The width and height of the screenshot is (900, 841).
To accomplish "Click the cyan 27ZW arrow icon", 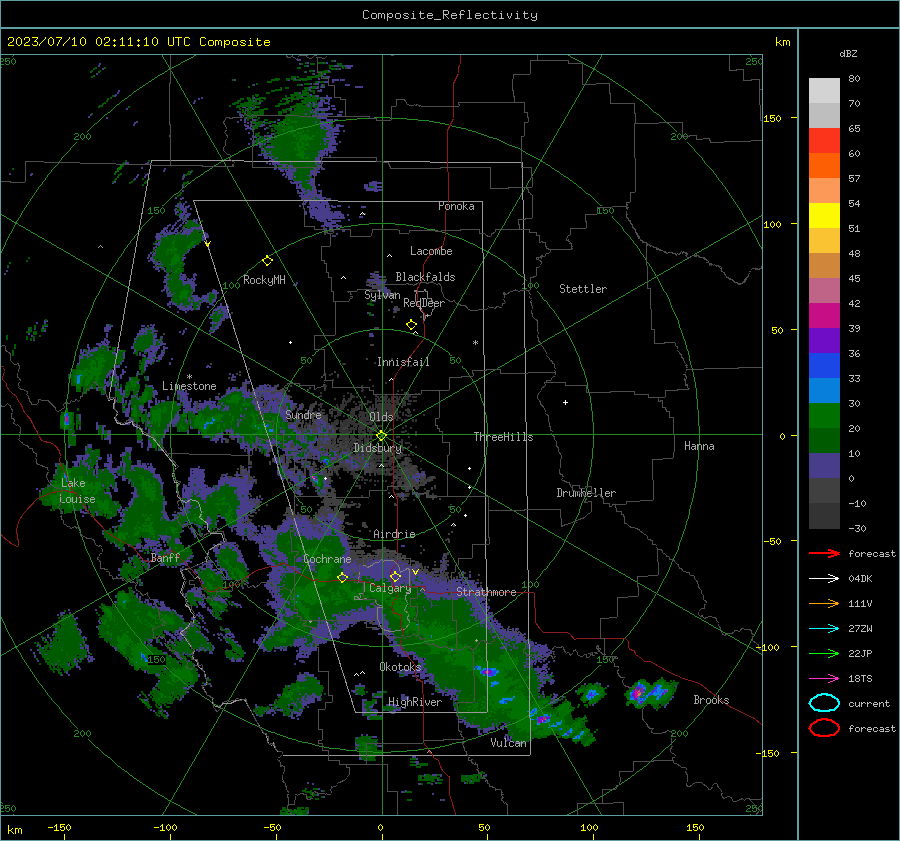I will pyautogui.click(x=824, y=629).
